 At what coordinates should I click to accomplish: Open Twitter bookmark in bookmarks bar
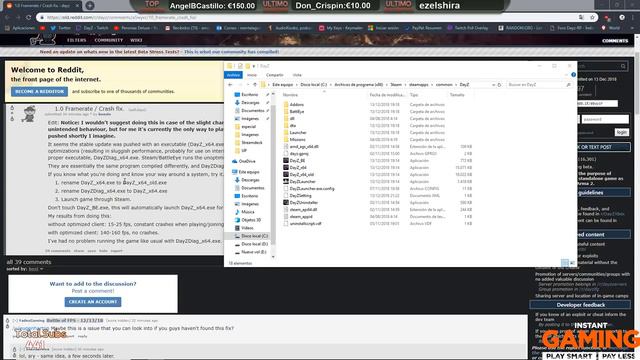60,28
